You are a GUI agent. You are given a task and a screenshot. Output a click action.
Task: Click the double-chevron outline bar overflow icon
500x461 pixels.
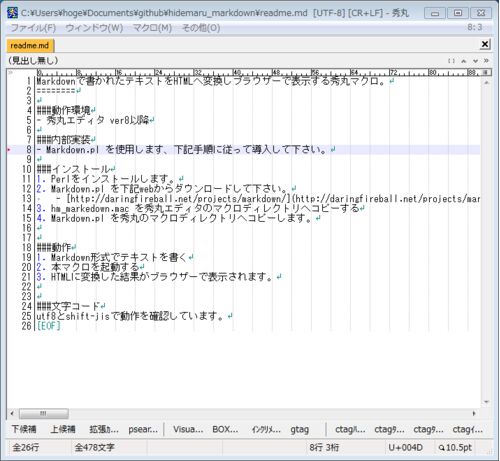[x=486, y=61]
